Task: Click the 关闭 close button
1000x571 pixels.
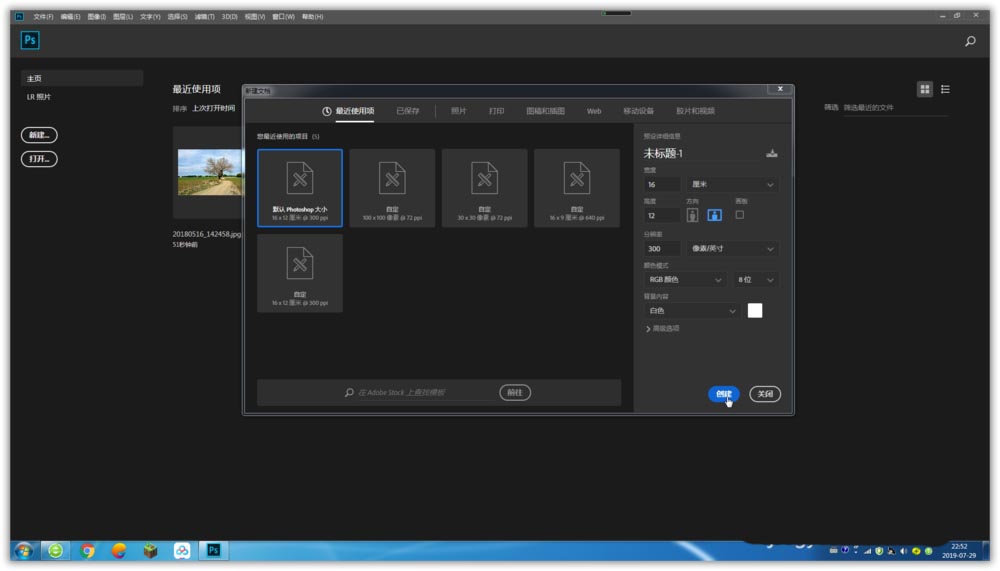Action: [x=765, y=394]
